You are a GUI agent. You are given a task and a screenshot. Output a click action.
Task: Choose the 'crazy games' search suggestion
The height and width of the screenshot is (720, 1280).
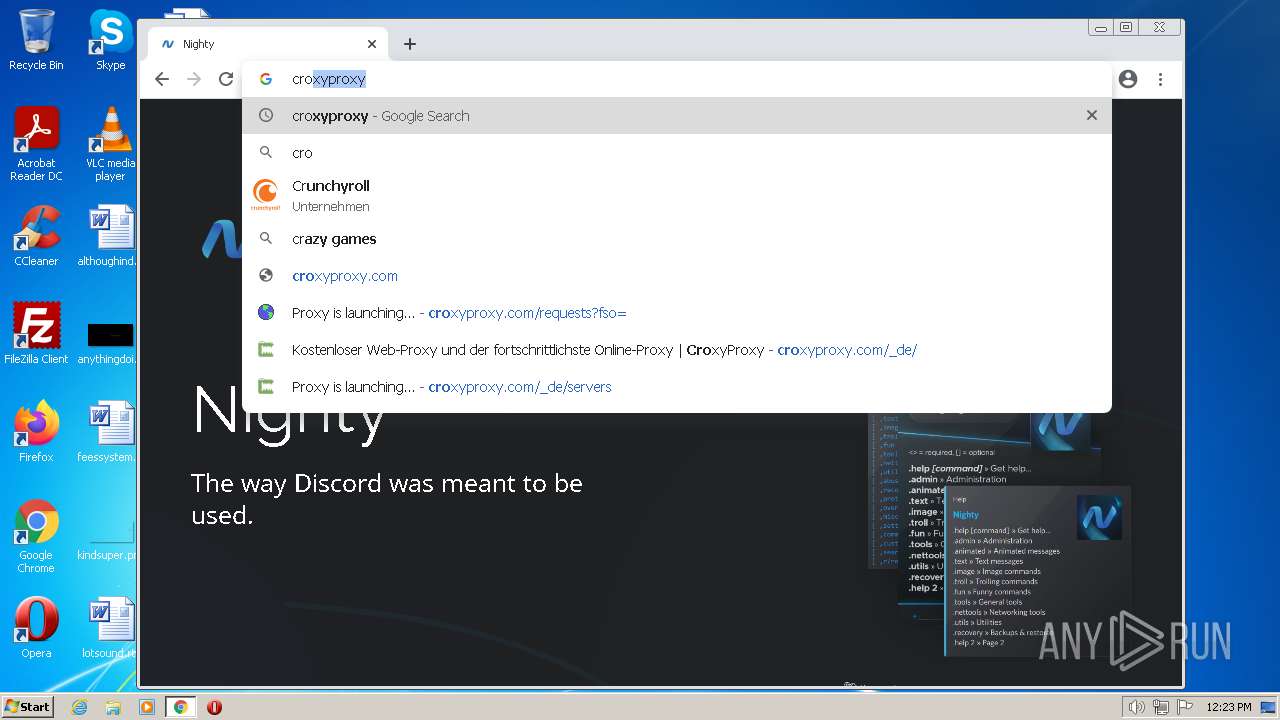pyautogui.click(x=677, y=239)
